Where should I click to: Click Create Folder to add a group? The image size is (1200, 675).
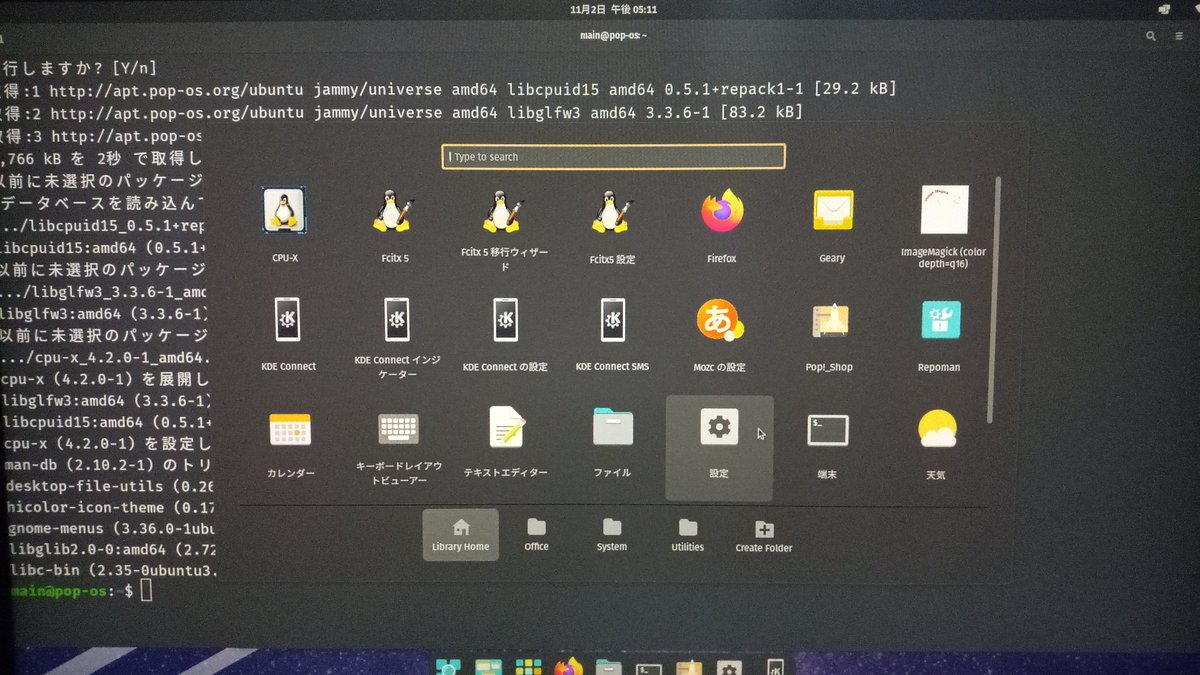click(x=762, y=533)
